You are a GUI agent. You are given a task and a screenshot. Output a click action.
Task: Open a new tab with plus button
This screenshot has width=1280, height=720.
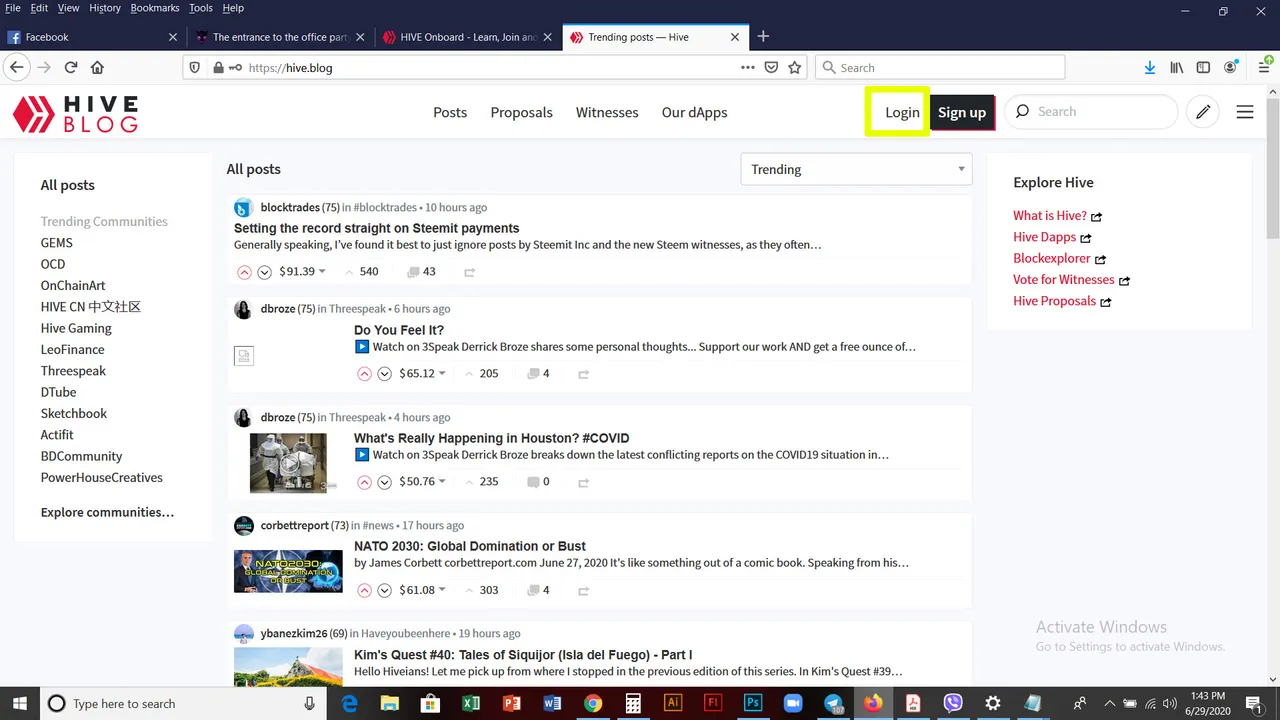click(763, 37)
